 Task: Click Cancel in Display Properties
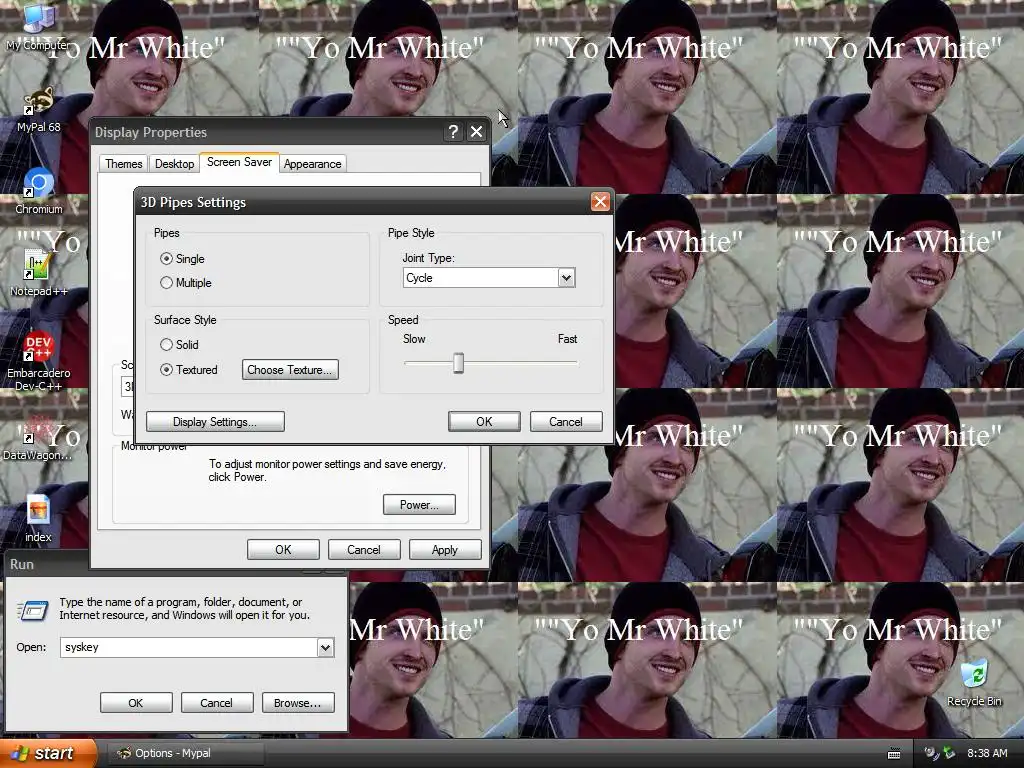click(364, 550)
